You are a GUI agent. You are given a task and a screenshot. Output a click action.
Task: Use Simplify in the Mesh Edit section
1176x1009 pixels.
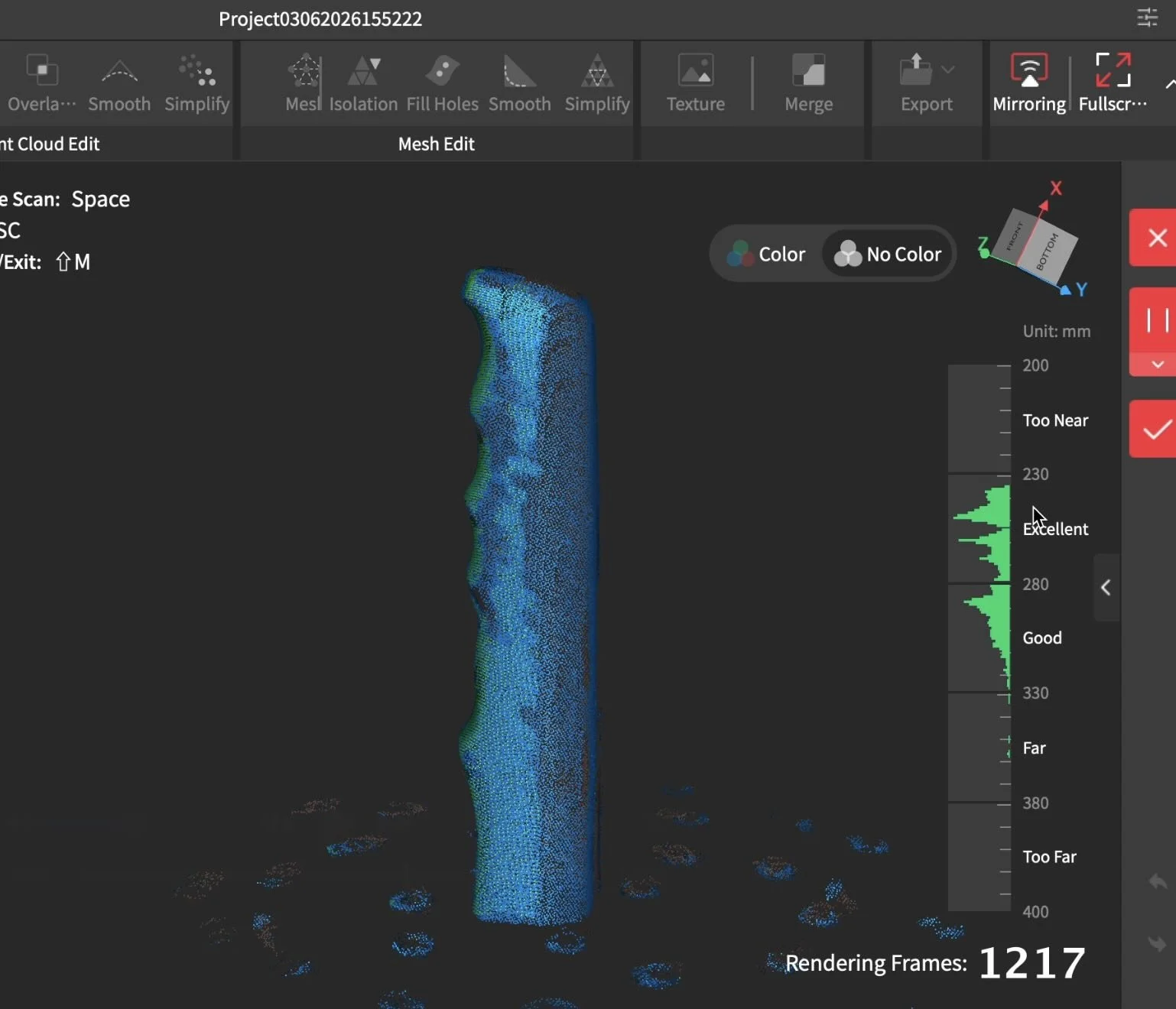click(x=596, y=80)
